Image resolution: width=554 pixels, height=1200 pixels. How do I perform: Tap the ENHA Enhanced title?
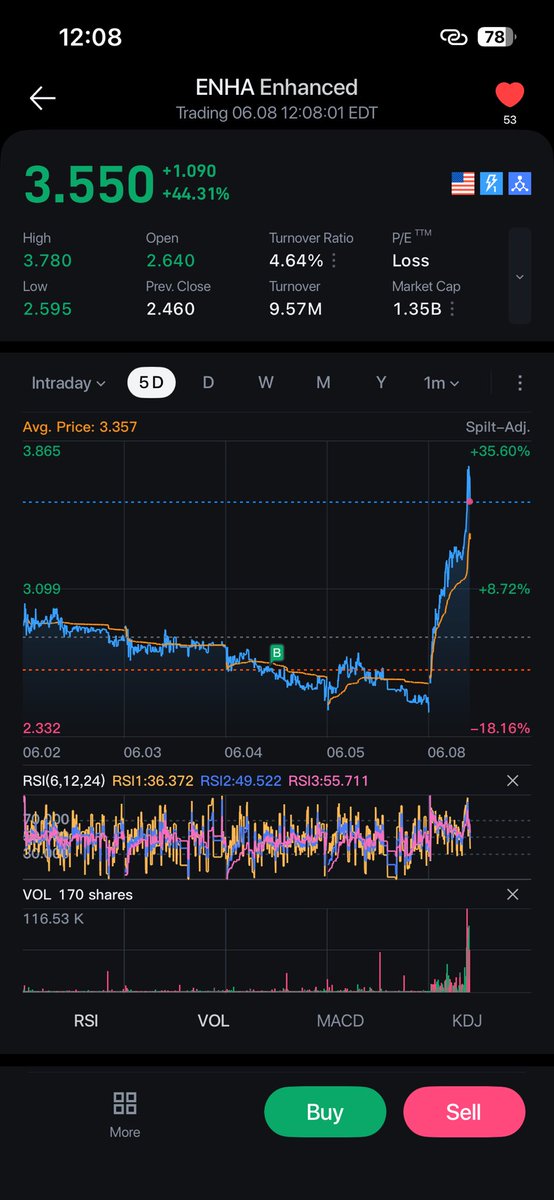277,88
